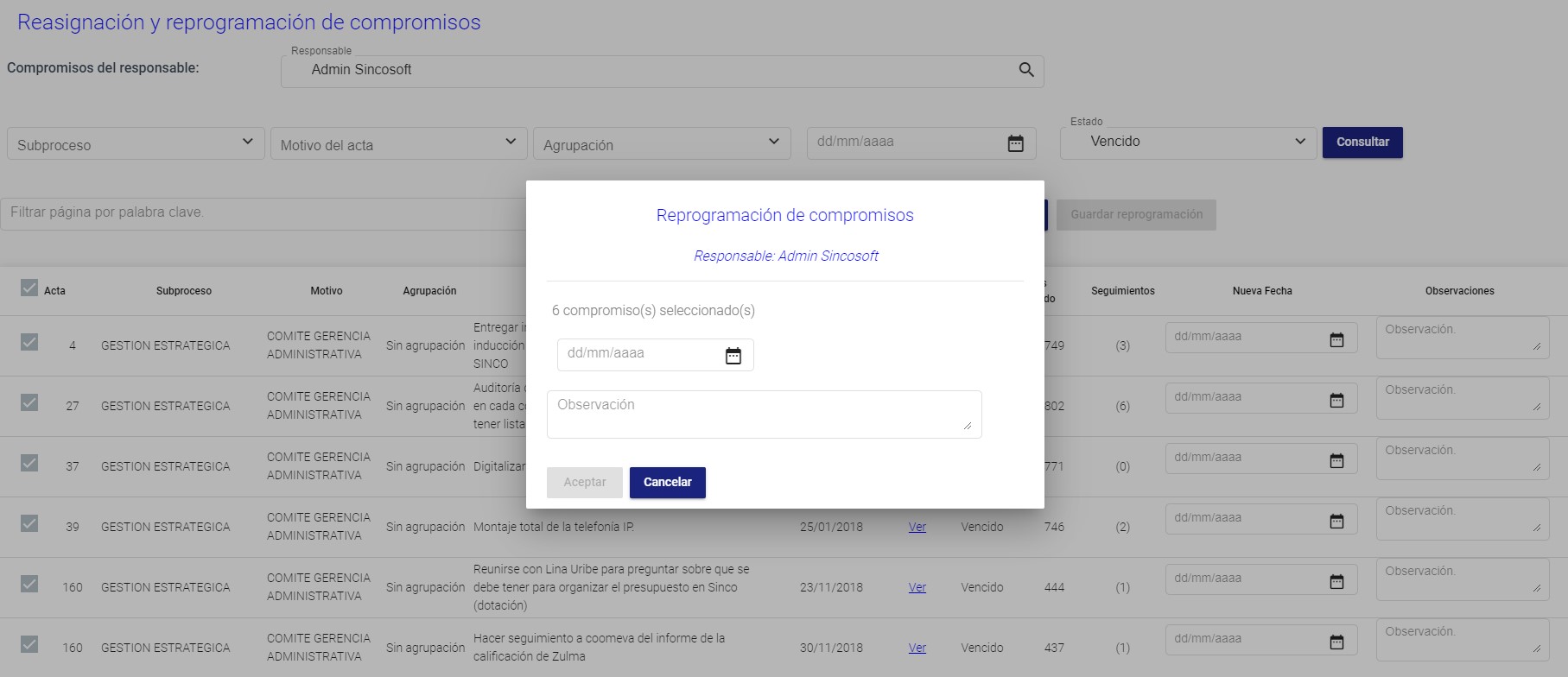
Task: Open the Estado dropdown showing Vencido
Action: 1188,142
